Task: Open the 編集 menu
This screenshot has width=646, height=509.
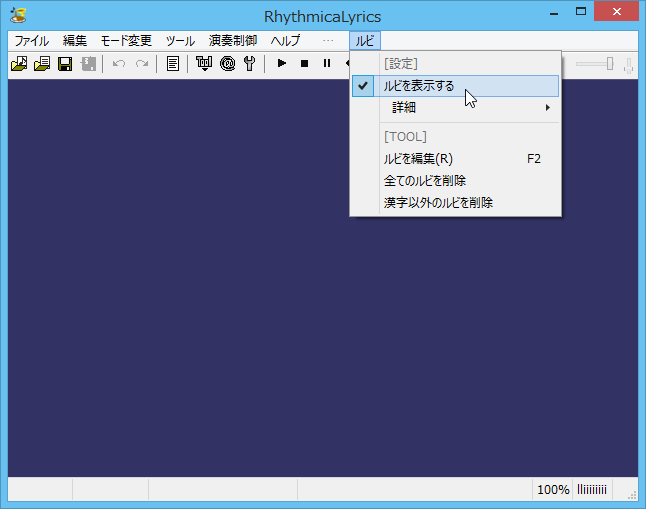Action: [75, 41]
